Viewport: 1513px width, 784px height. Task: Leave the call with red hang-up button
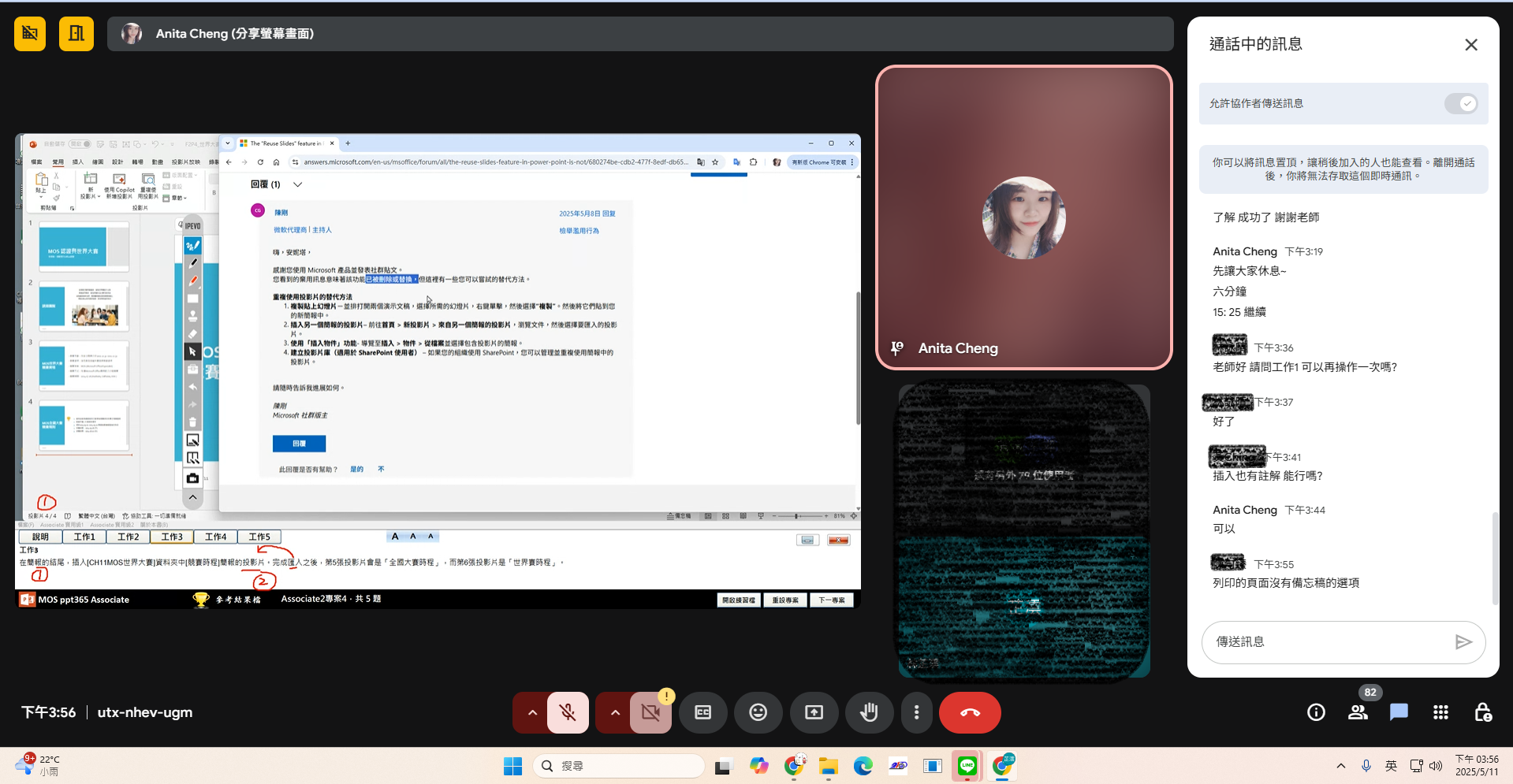tap(970, 712)
